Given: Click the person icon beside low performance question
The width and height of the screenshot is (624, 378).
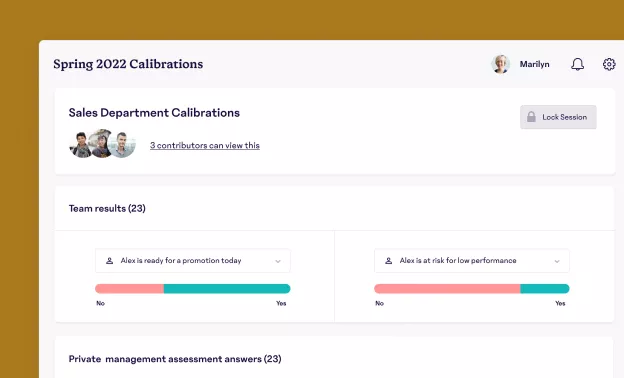Looking at the screenshot, I should pos(388,261).
